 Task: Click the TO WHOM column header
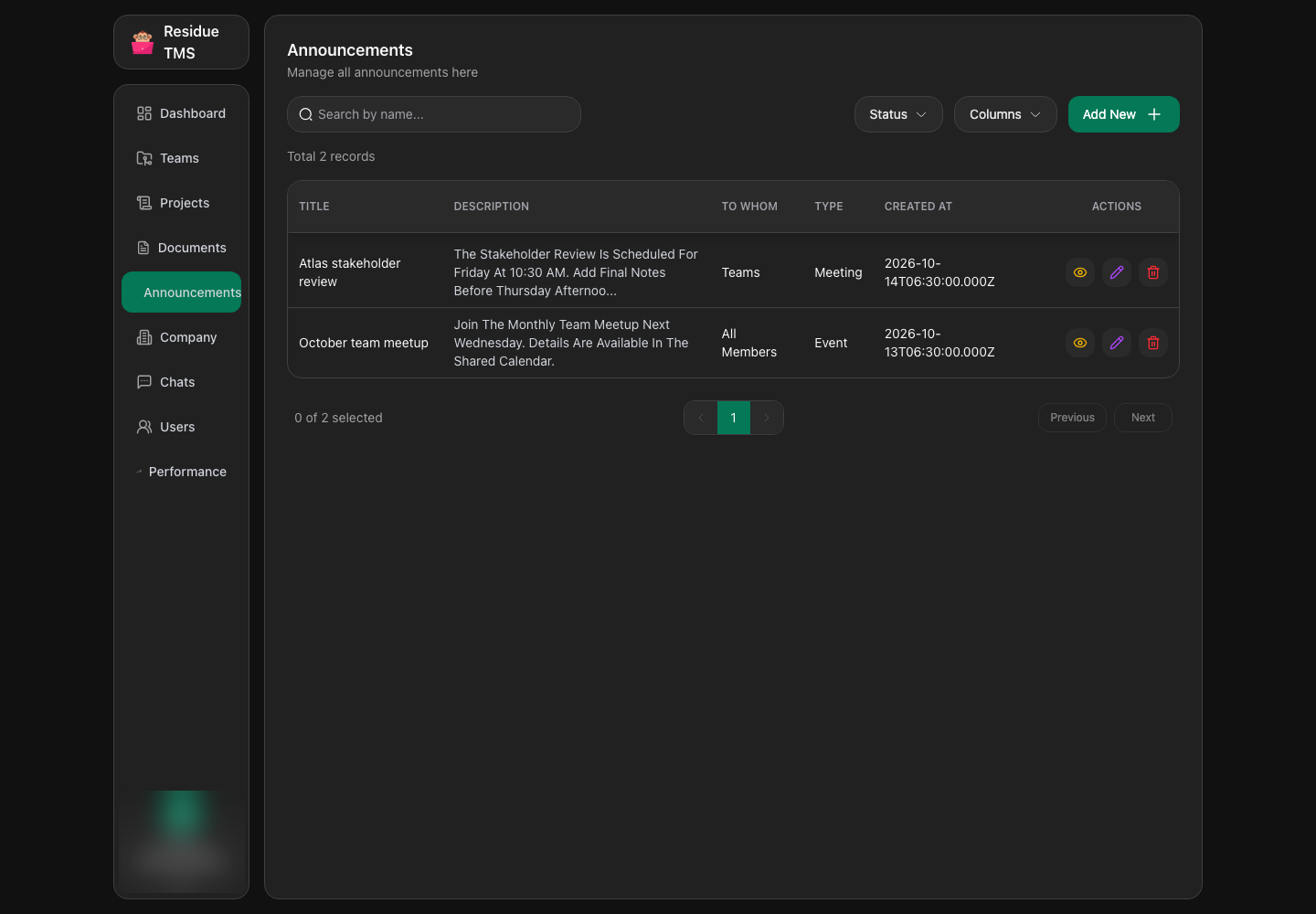[x=749, y=207]
